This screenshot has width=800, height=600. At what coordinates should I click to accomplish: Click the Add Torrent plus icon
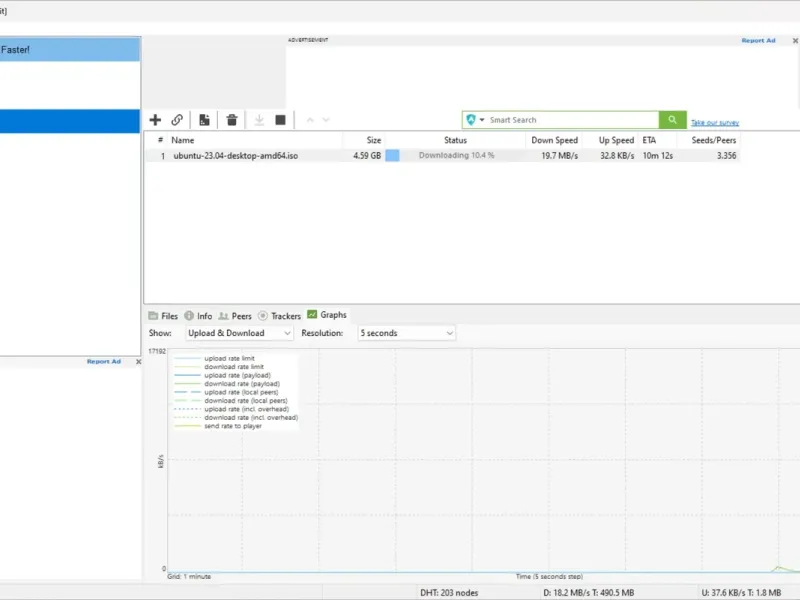(155, 120)
